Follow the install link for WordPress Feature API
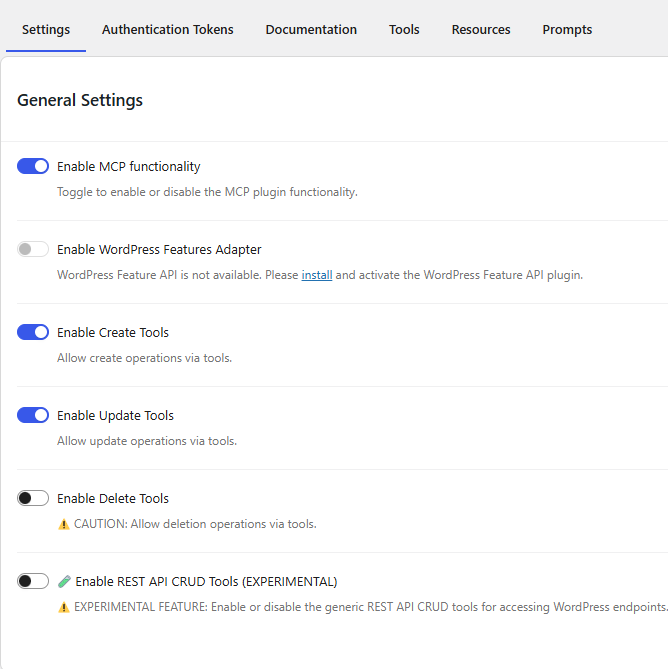Image resolution: width=668 pixels, height=669 pixels. pos(317,275)
